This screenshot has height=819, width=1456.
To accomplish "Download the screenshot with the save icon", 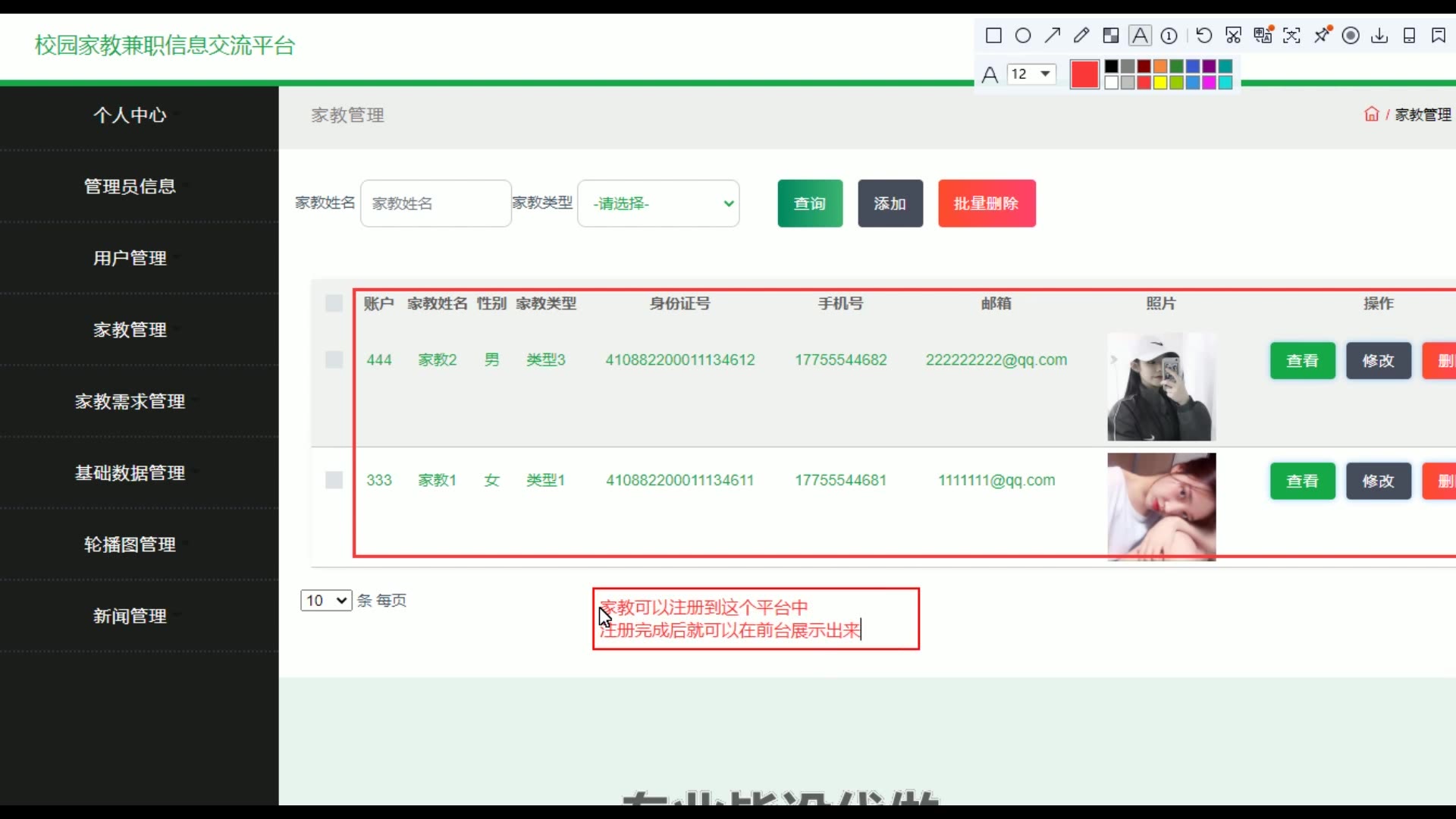I will [1380, 36].
